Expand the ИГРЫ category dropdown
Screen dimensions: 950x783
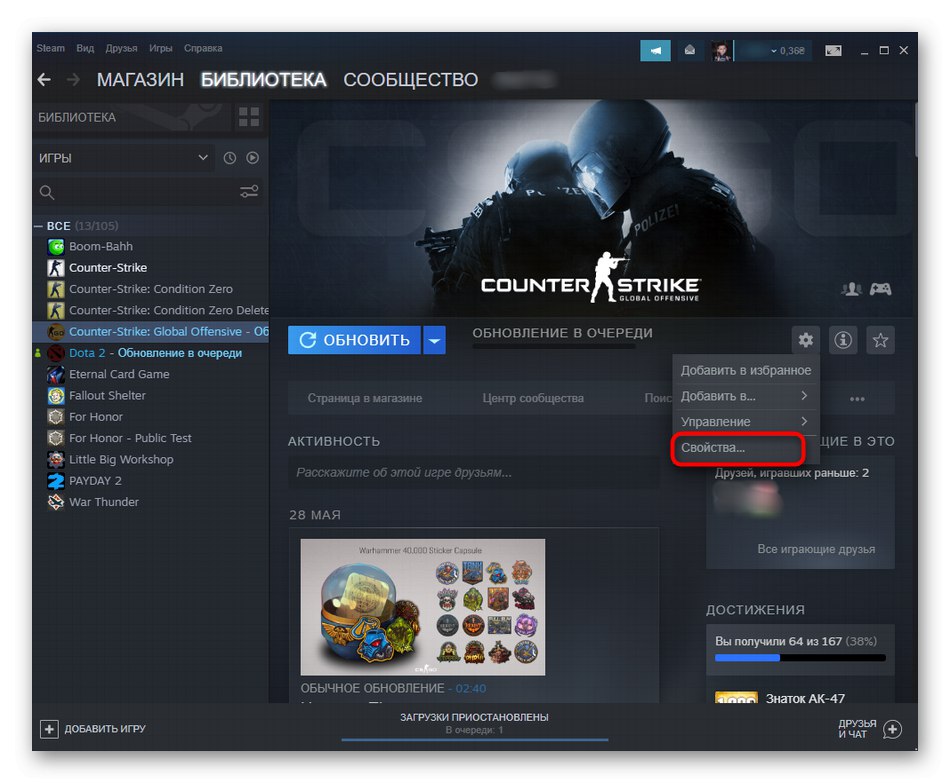pyautogui.click(x=203, y=158)
